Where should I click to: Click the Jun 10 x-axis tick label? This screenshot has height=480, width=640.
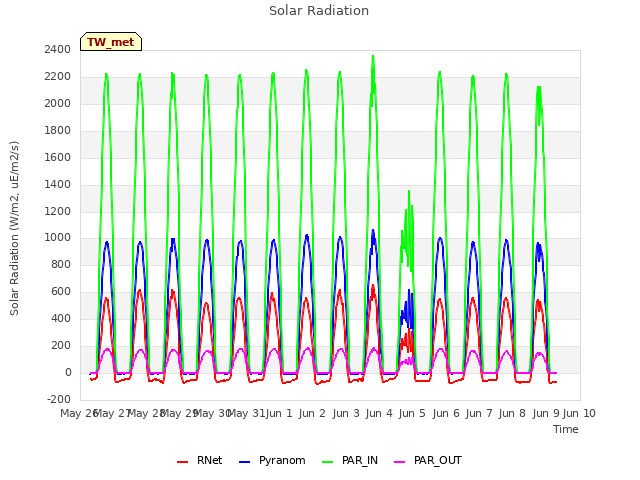click(579, 413)
